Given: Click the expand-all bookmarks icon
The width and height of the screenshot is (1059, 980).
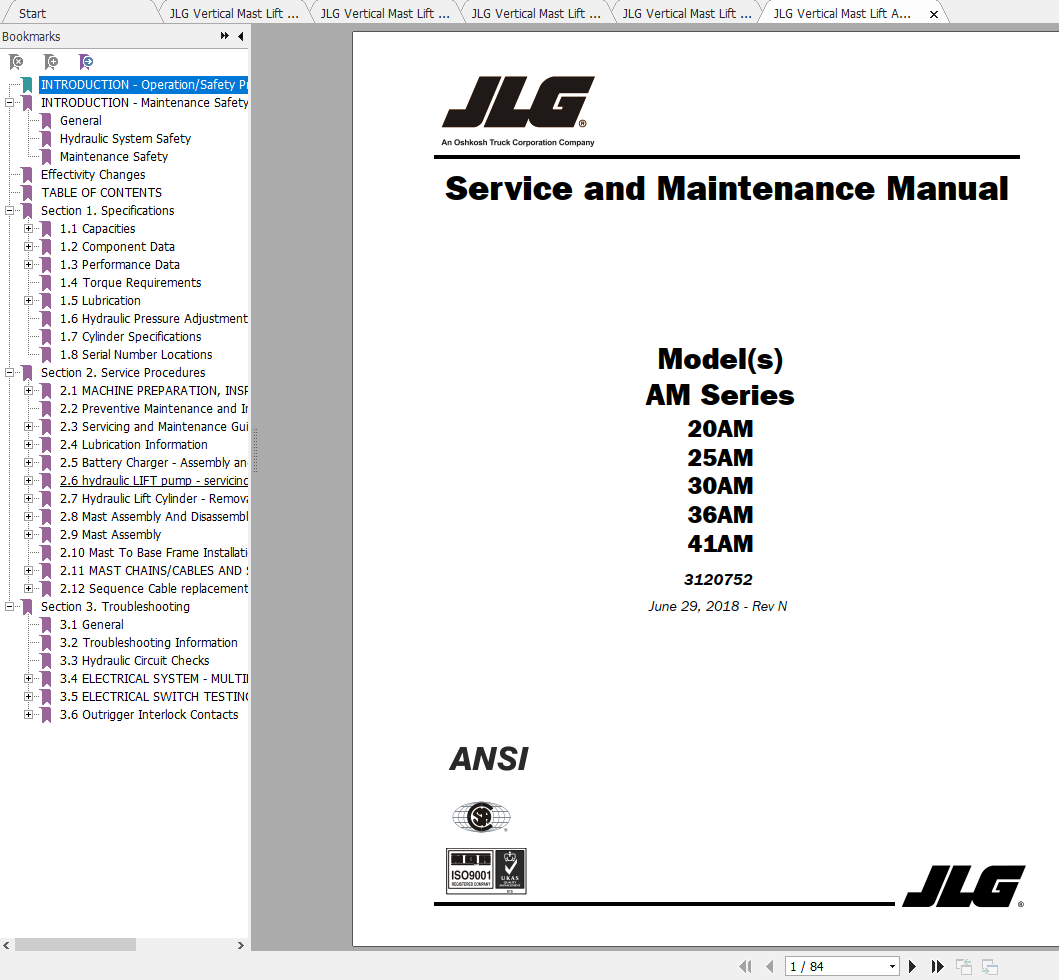Looking at the screenshot, I should [x=51, y=62].
